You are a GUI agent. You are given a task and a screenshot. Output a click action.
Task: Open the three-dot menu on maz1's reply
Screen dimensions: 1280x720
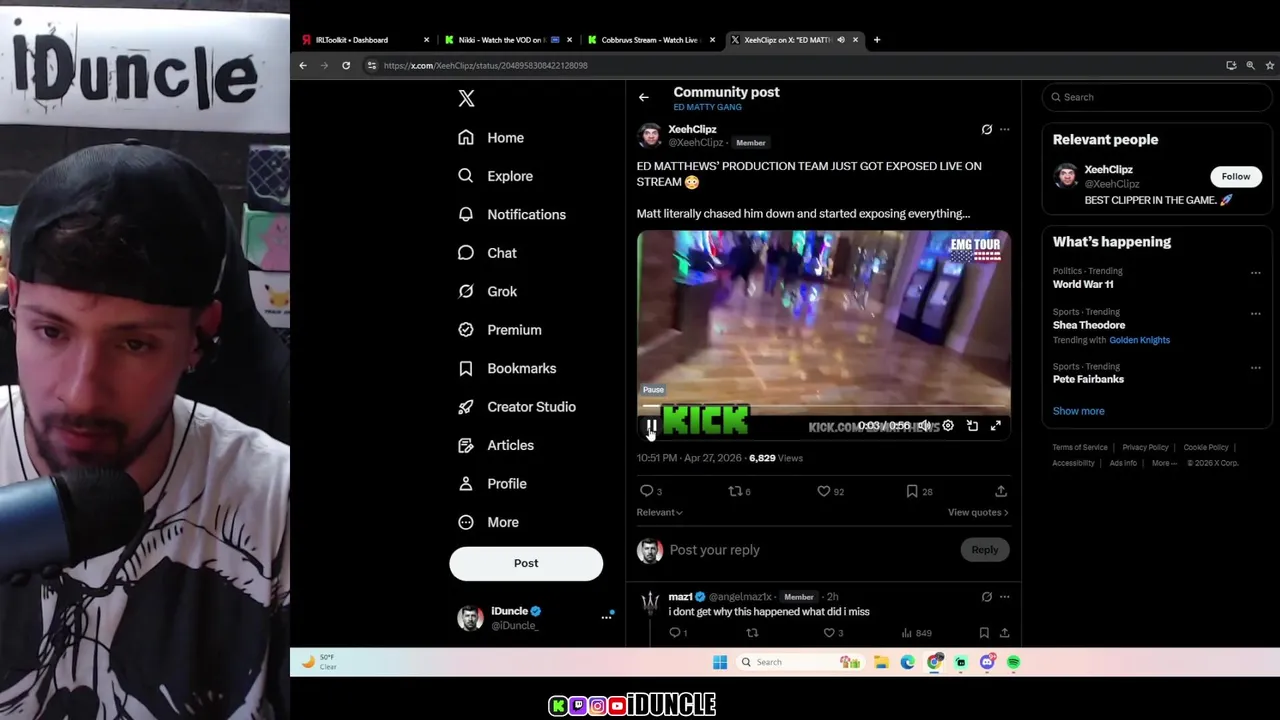(x=1005, y=597)
